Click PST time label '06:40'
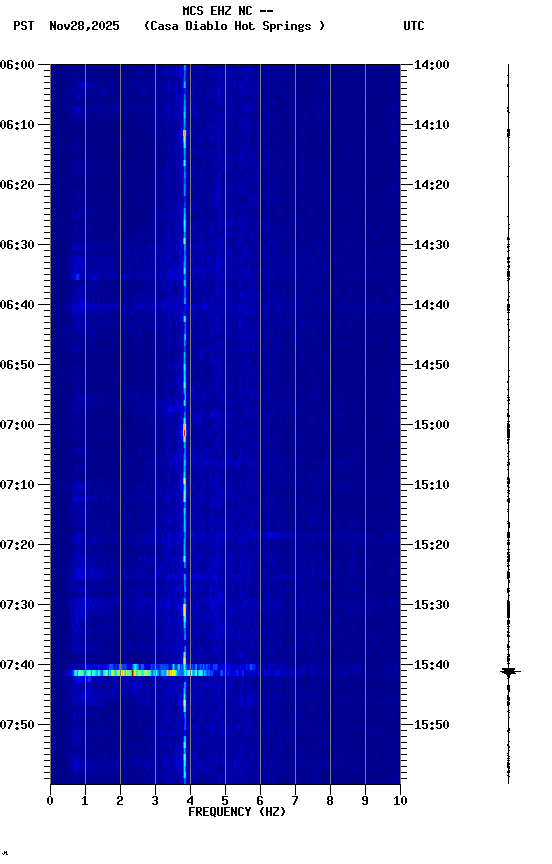This screenshot has width=552, height=864. point(17,305)
